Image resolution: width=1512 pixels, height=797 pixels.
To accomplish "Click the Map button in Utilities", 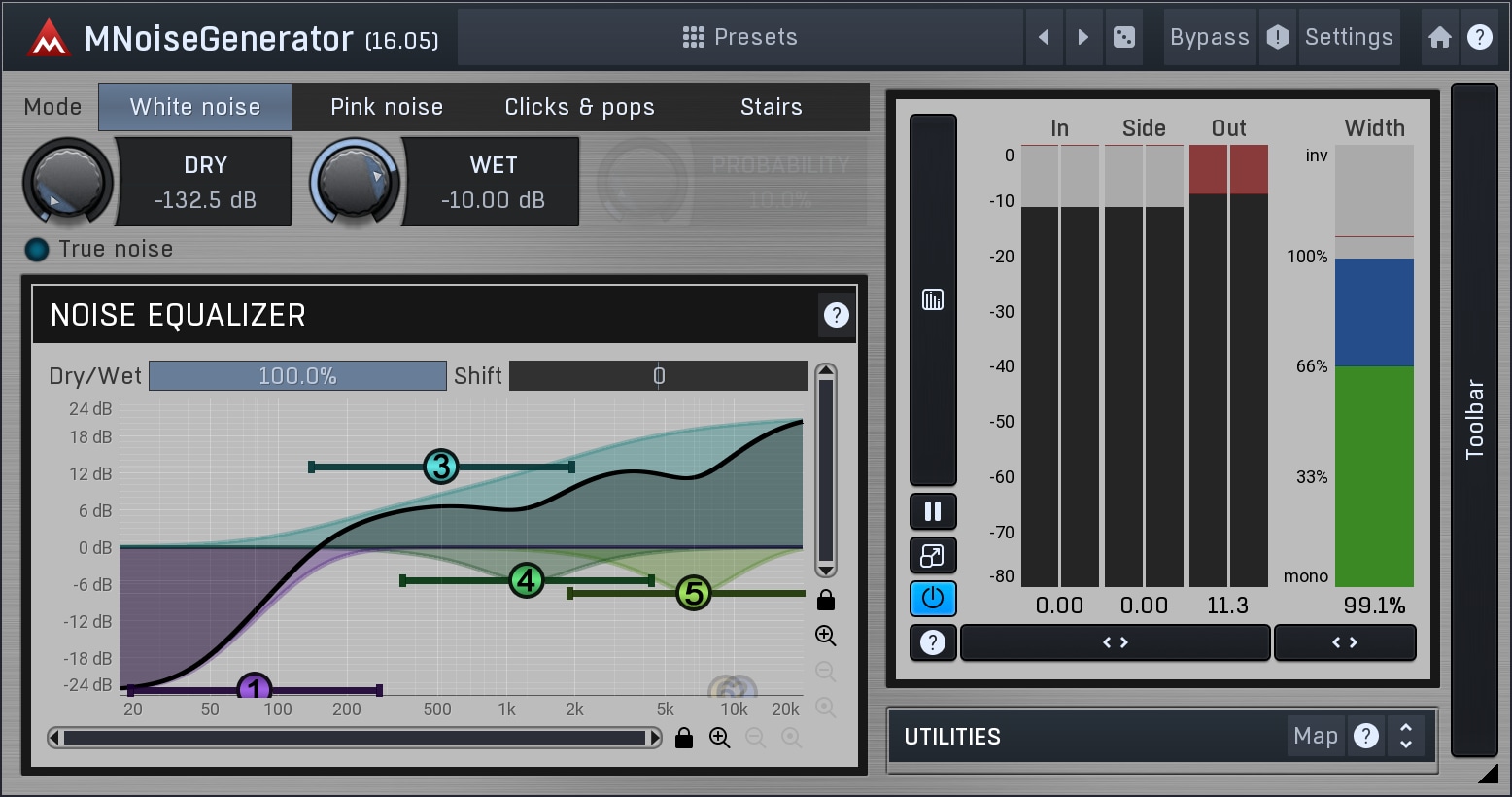I will coord(1316,736).
